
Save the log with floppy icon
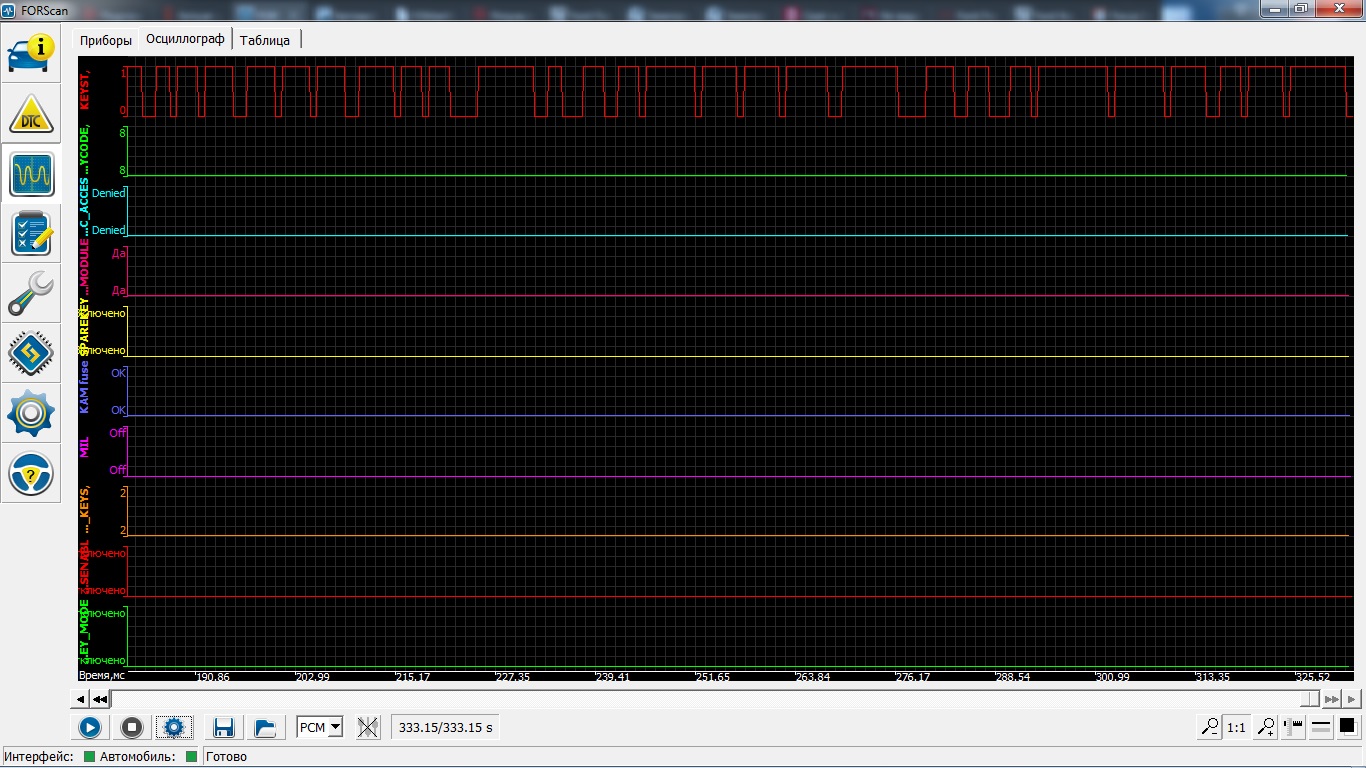(223, 728)
